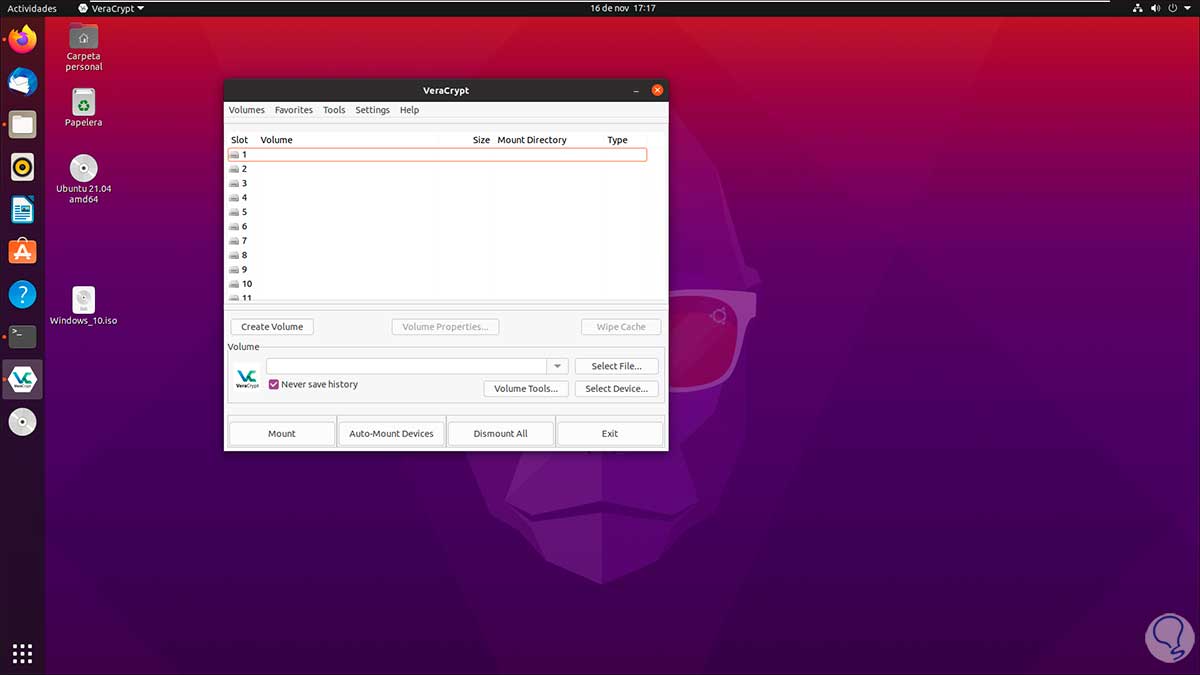Click the drive icon beside slot 1
Image resolution: width=1200 pixels, height=675 pixels.
pyautogui.click(x=233, y=154)
